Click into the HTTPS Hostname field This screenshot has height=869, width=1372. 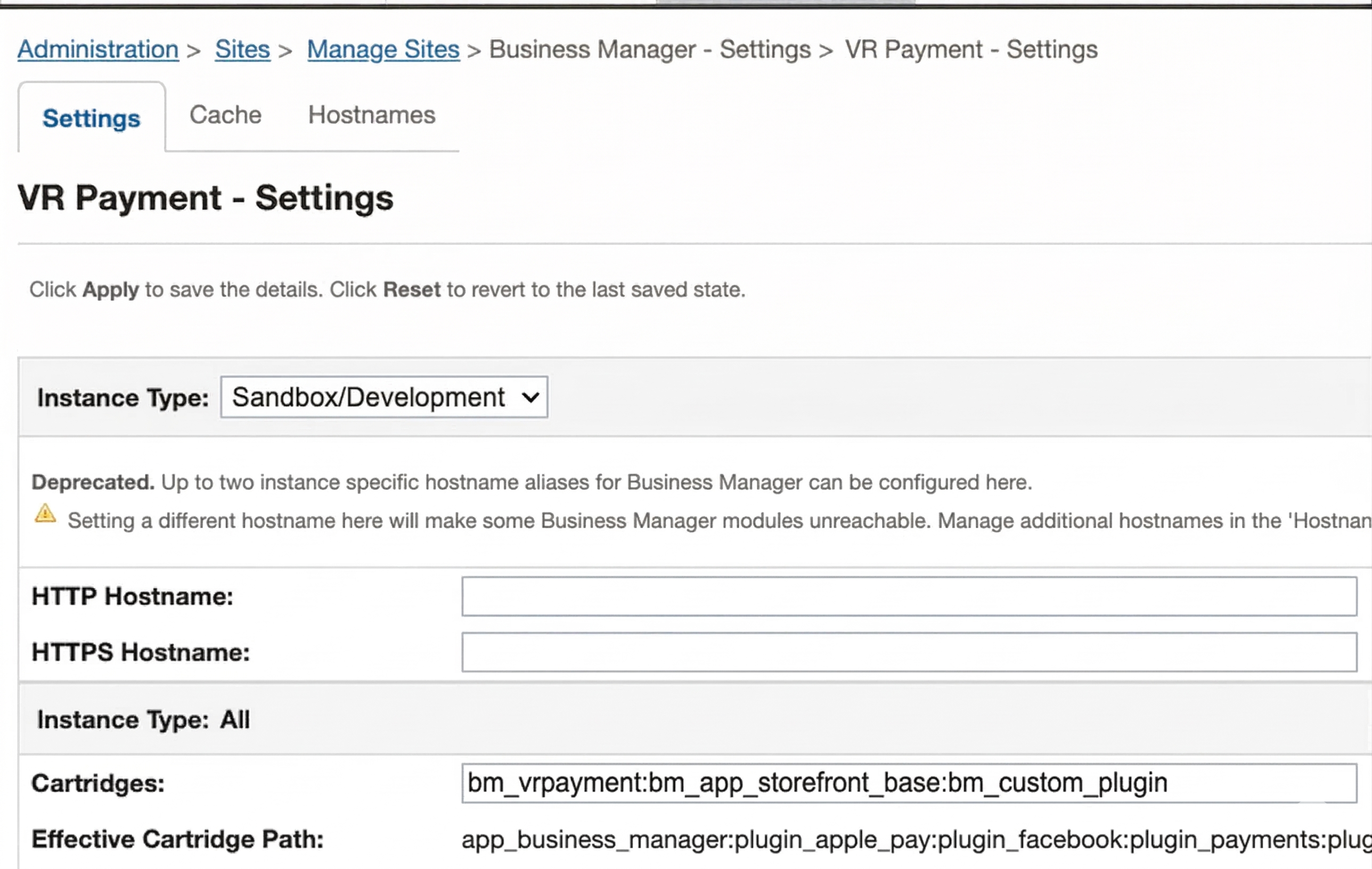pyautogui.click(x=909, y=652)
